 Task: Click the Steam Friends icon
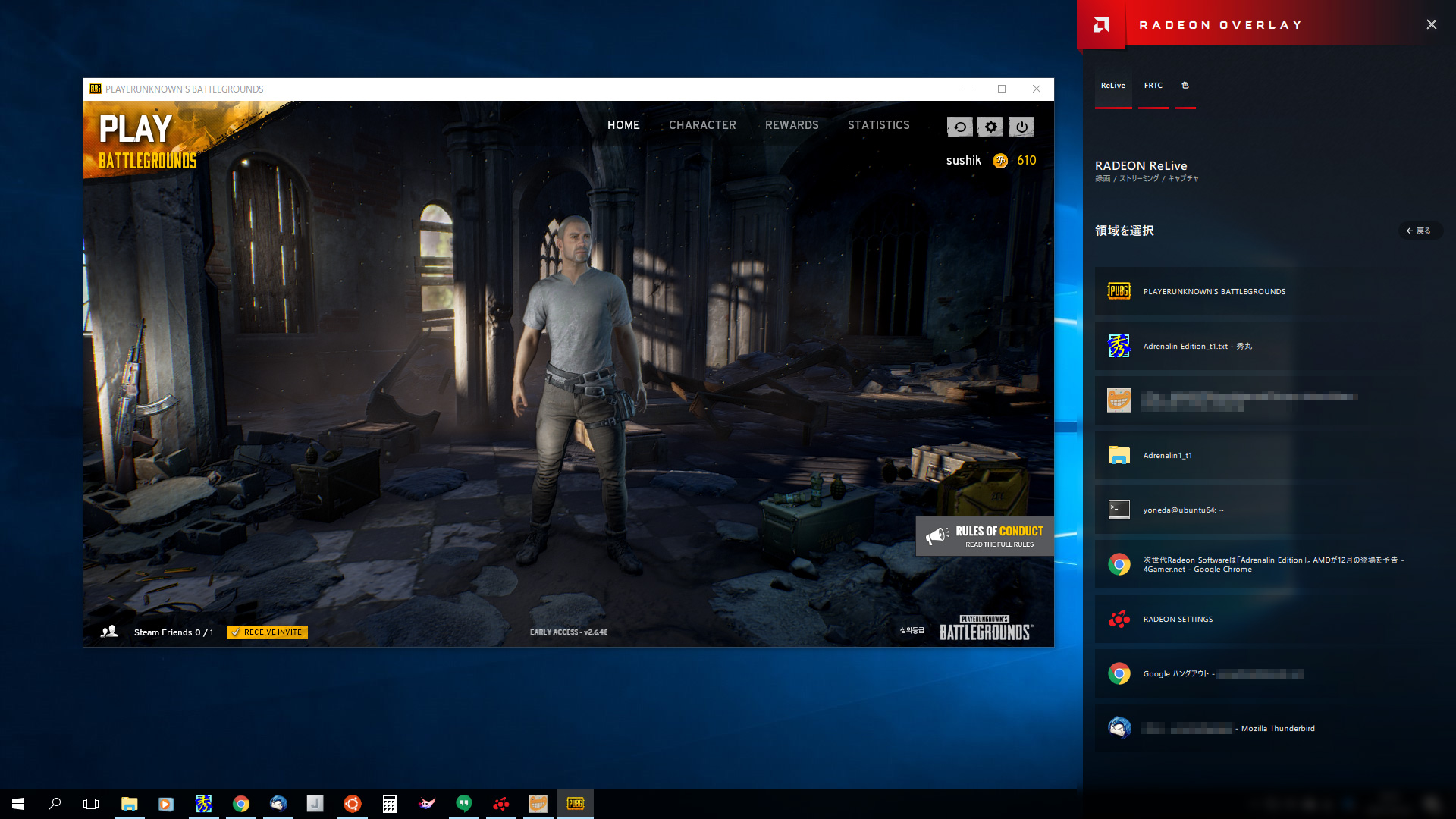coord(109,632)
